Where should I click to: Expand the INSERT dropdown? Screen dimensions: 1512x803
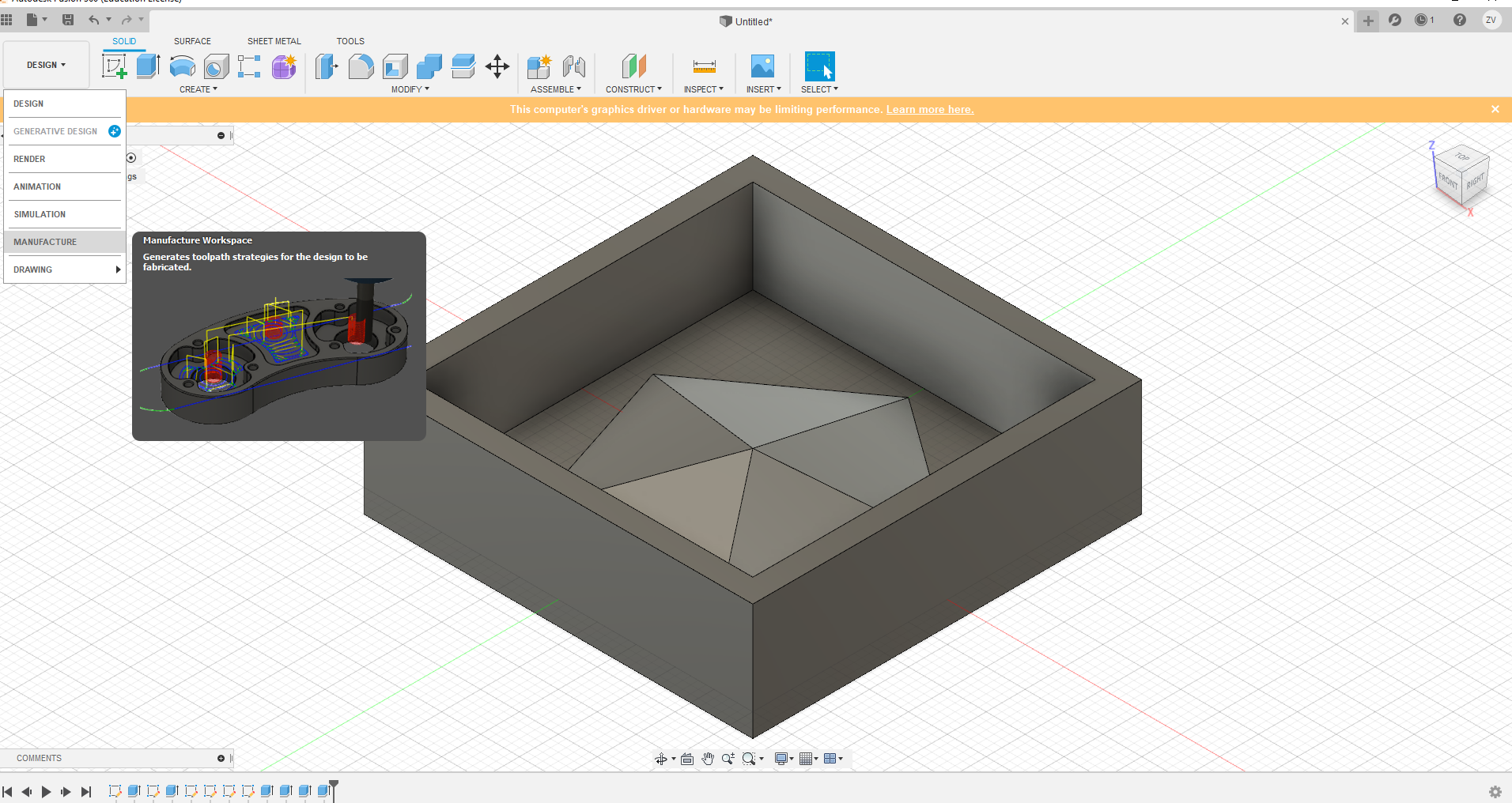pyautogui.click(x=763, y=89)
